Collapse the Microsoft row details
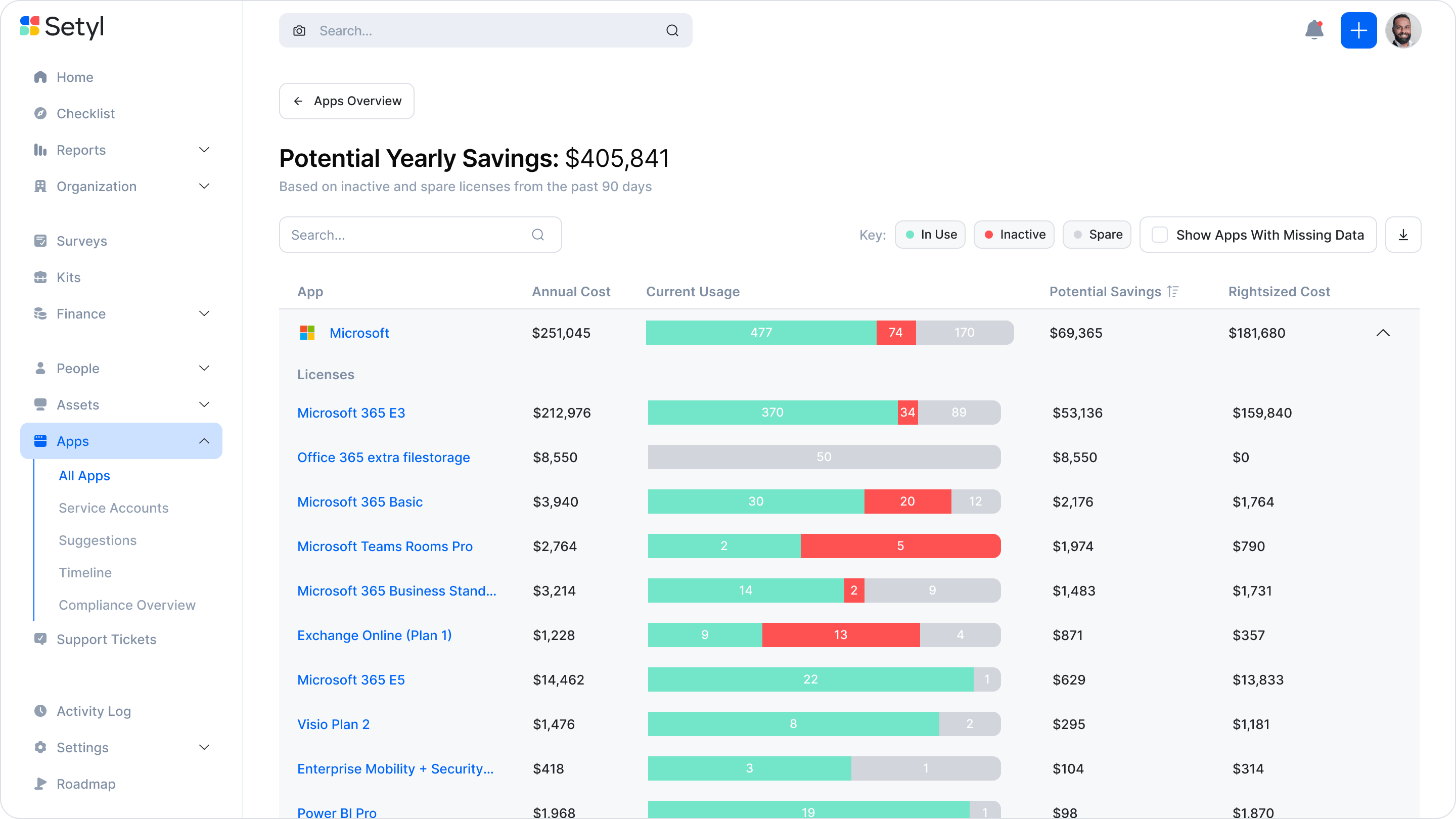Viewport: 1456px width, 819px height. tap(1383, 333)
